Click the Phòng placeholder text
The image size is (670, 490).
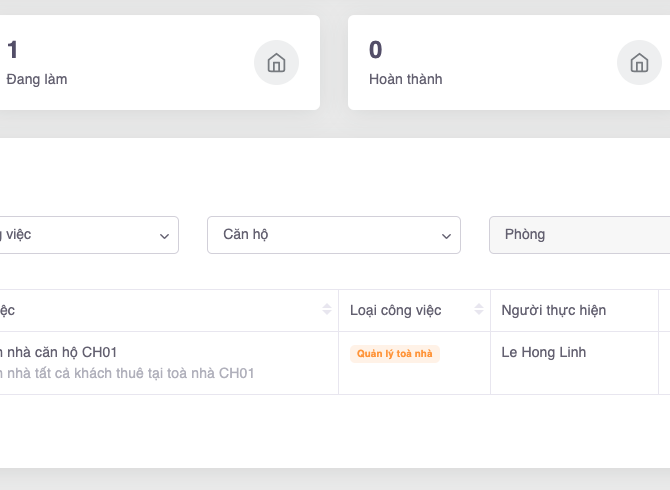[x=525, y=235]
